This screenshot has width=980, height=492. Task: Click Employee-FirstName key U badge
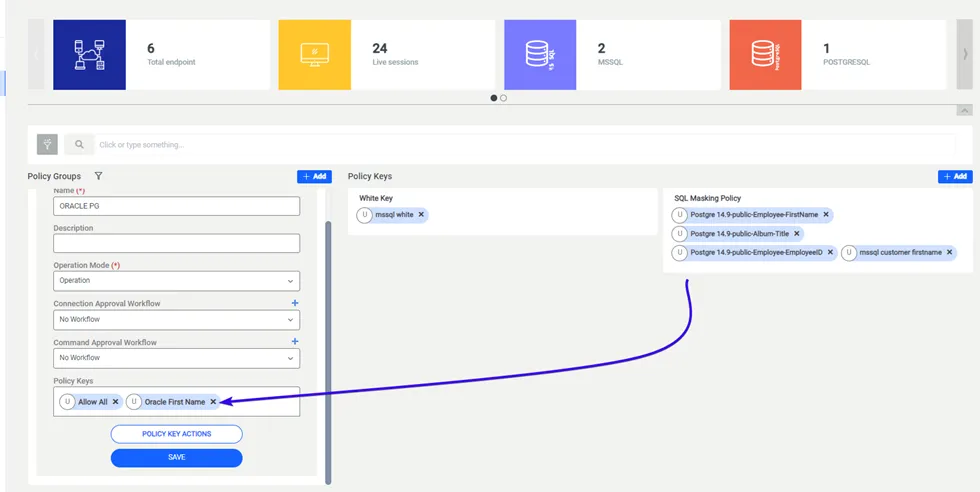679,214
